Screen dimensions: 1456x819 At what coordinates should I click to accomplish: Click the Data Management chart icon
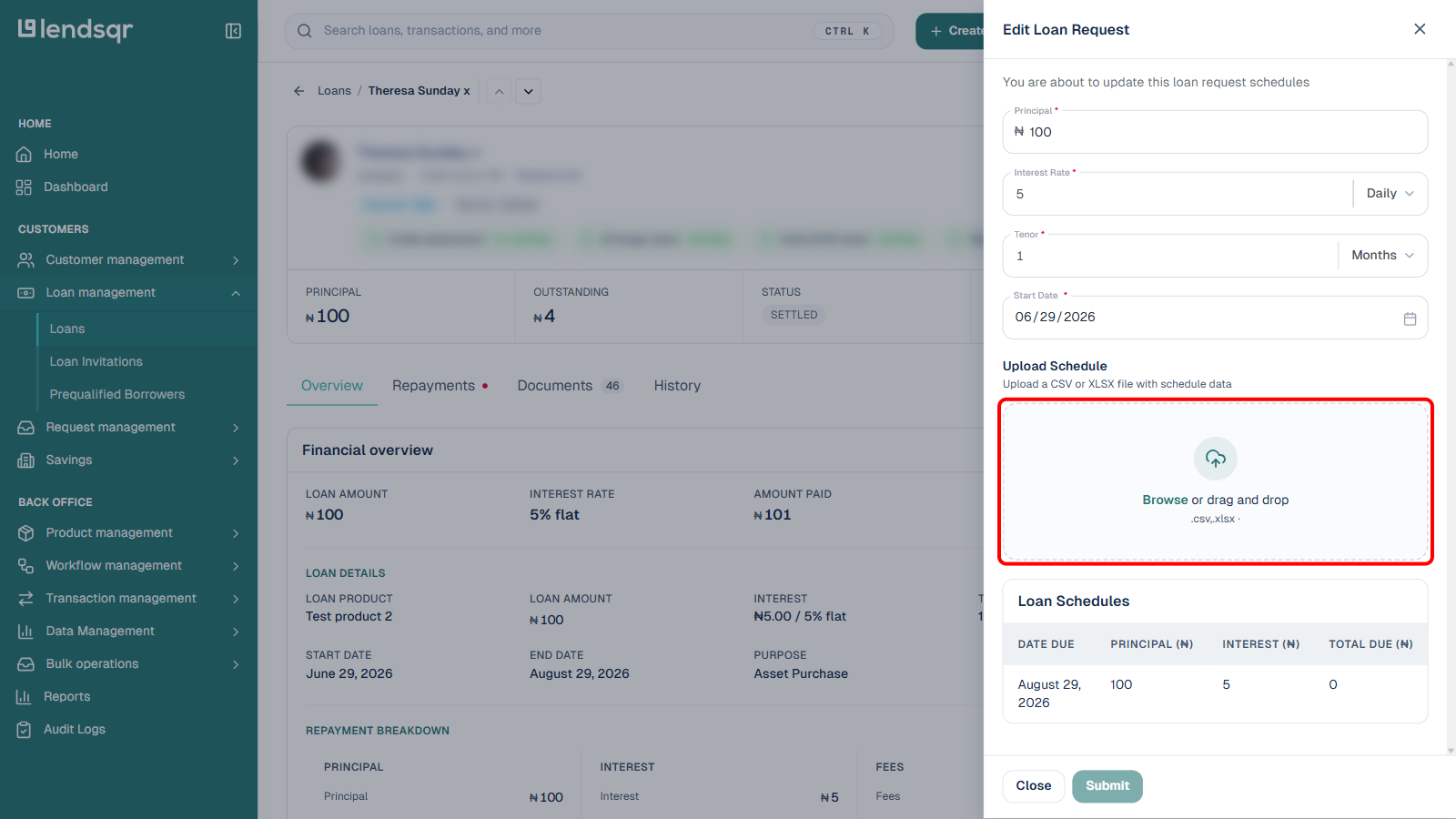coord(26,632)
